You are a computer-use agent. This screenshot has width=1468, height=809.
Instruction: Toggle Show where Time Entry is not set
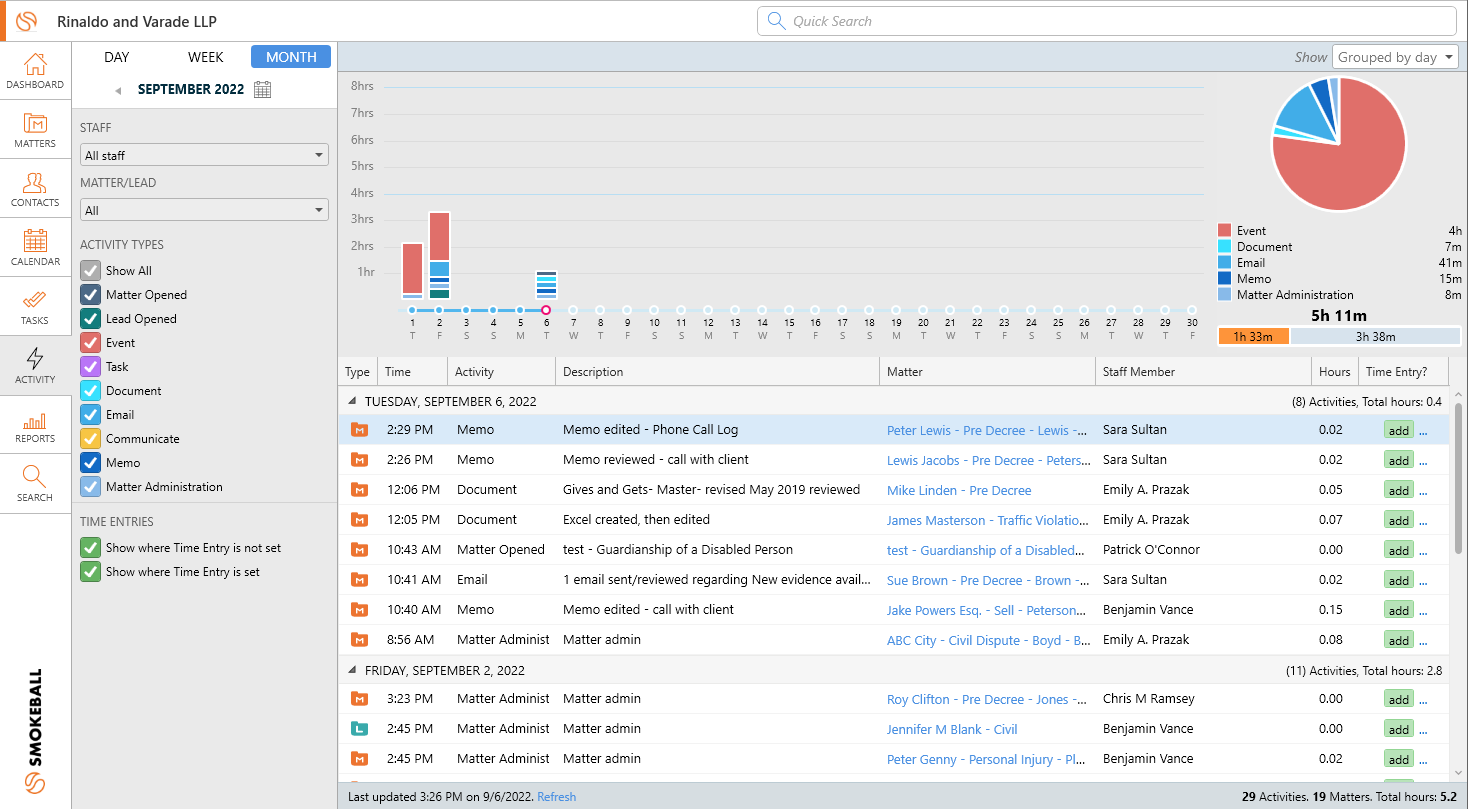(x=90, y=548)
